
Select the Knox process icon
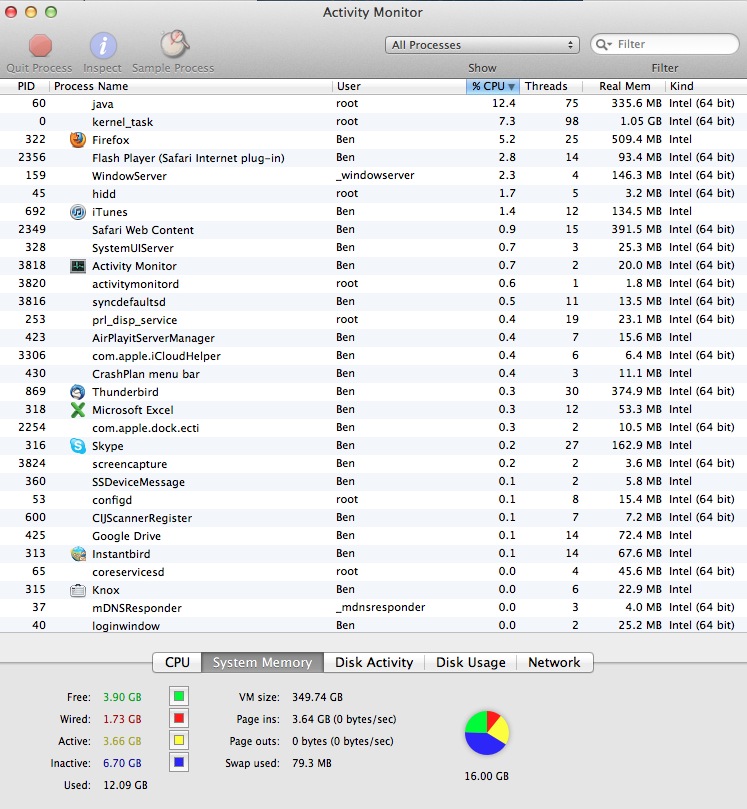[78, 590]
